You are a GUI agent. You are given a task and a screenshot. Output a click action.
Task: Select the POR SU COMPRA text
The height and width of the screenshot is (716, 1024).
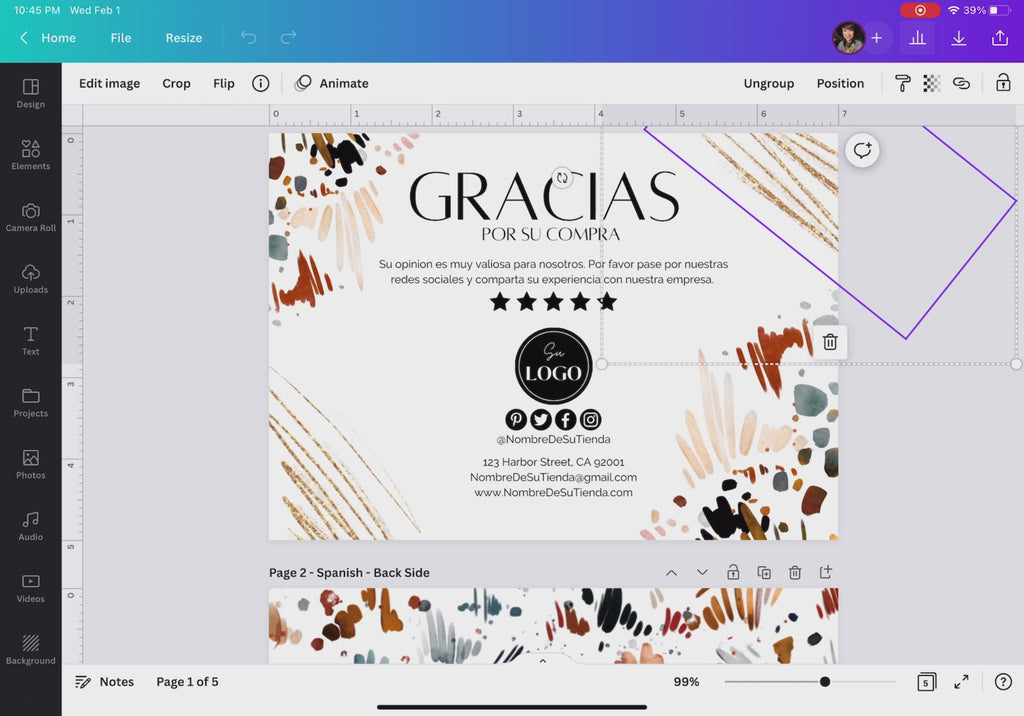[x=551, y=234]
